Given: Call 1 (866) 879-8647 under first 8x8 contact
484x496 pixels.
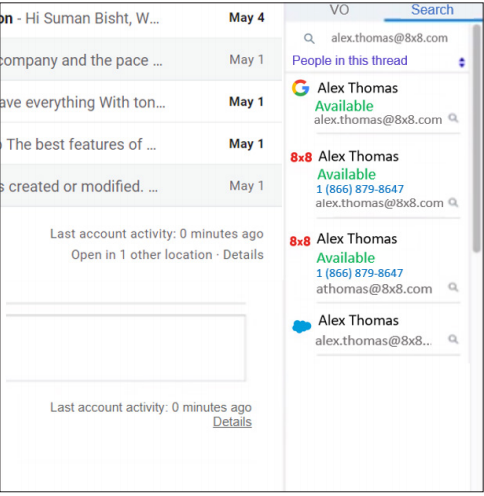Looking at the screenshot, I should [x=360, y=189].
